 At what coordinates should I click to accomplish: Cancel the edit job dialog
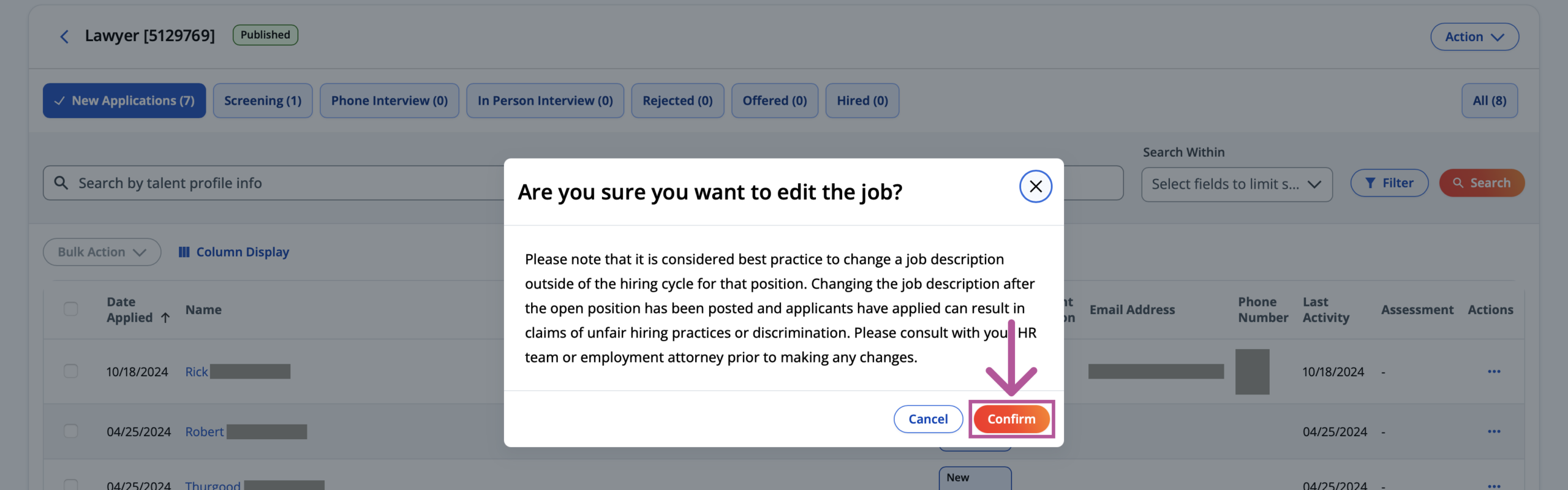click(x=928, y=419)
